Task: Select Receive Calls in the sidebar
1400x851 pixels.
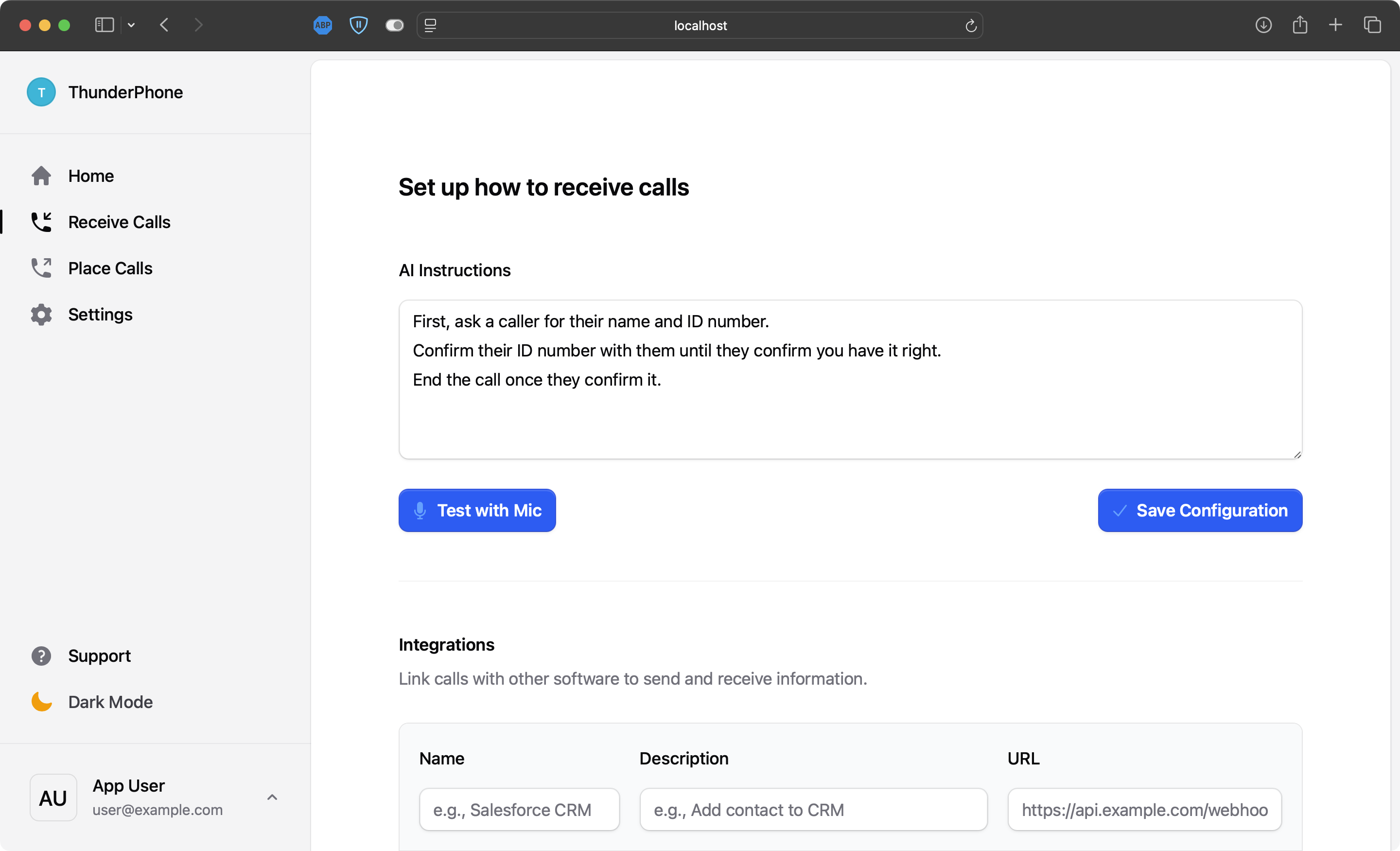Action: [x=119, y=222]
